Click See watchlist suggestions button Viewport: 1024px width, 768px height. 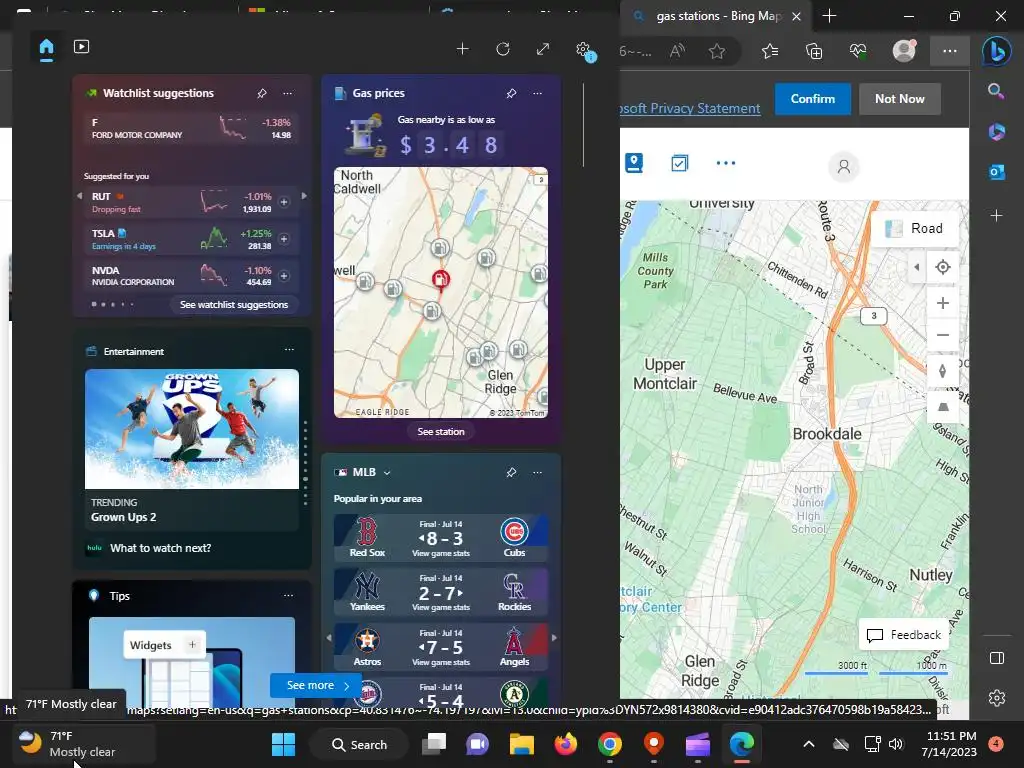(234, 304)
